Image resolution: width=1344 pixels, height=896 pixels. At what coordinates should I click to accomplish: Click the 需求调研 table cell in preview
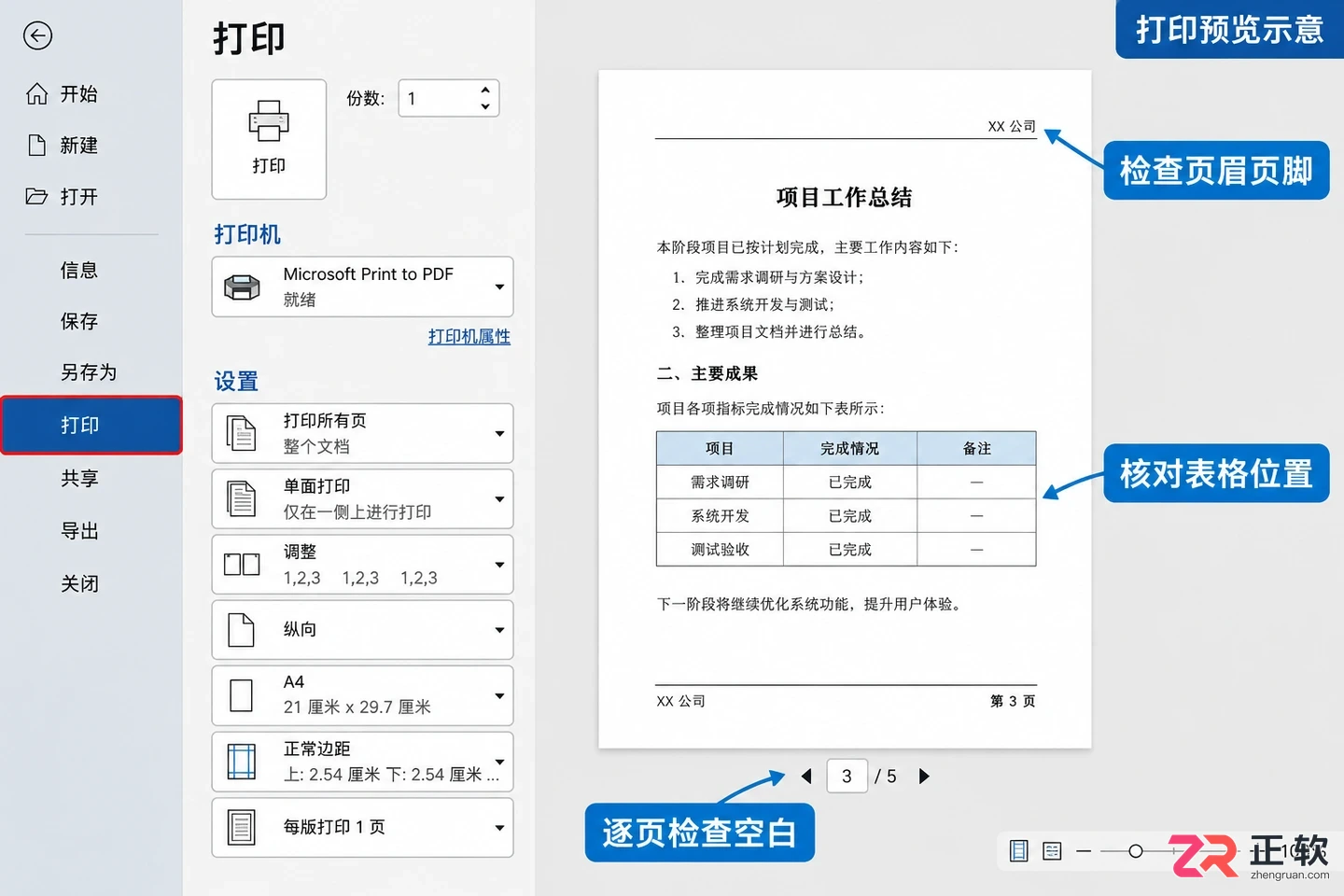point(720,483)
